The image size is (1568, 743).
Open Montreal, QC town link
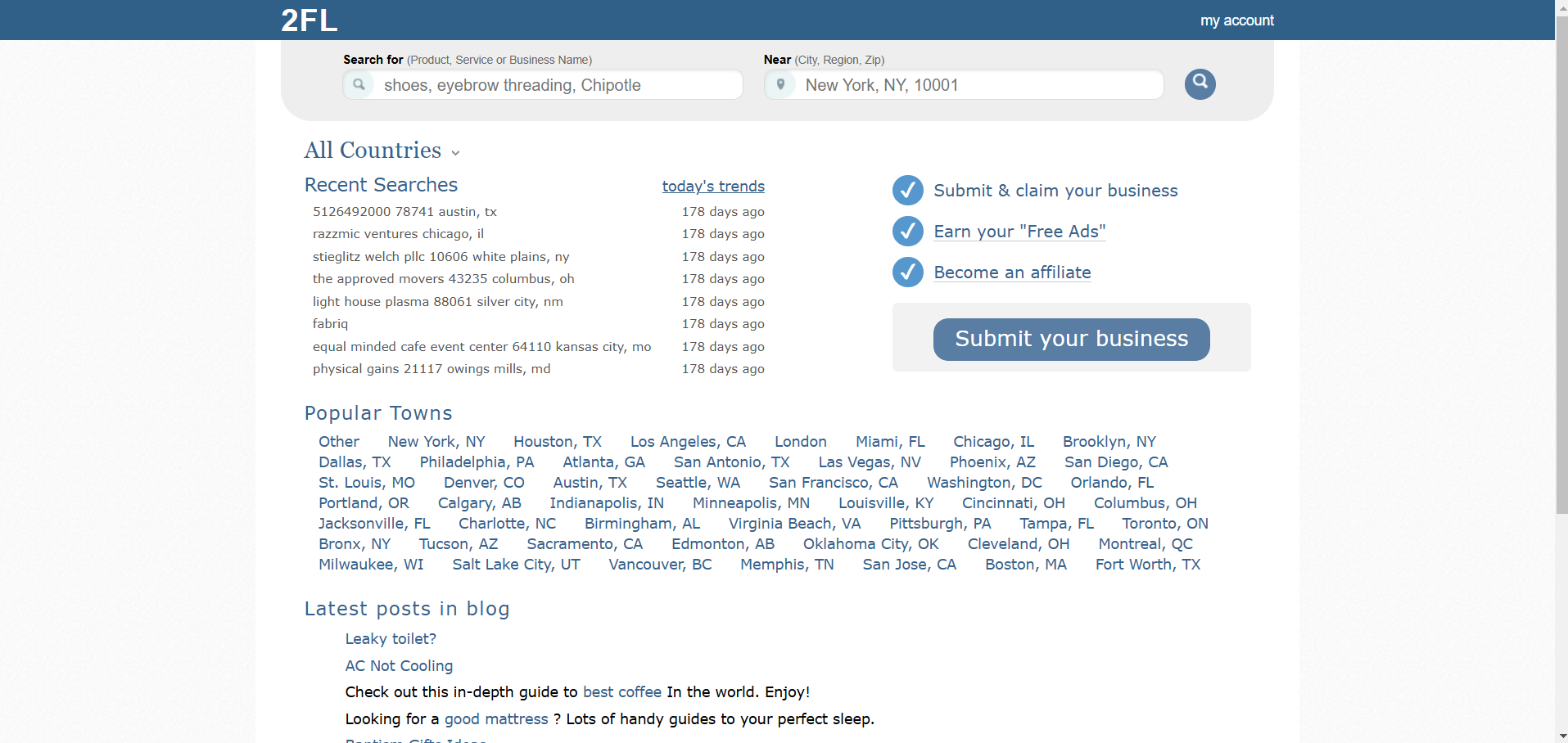[1145, 544]
